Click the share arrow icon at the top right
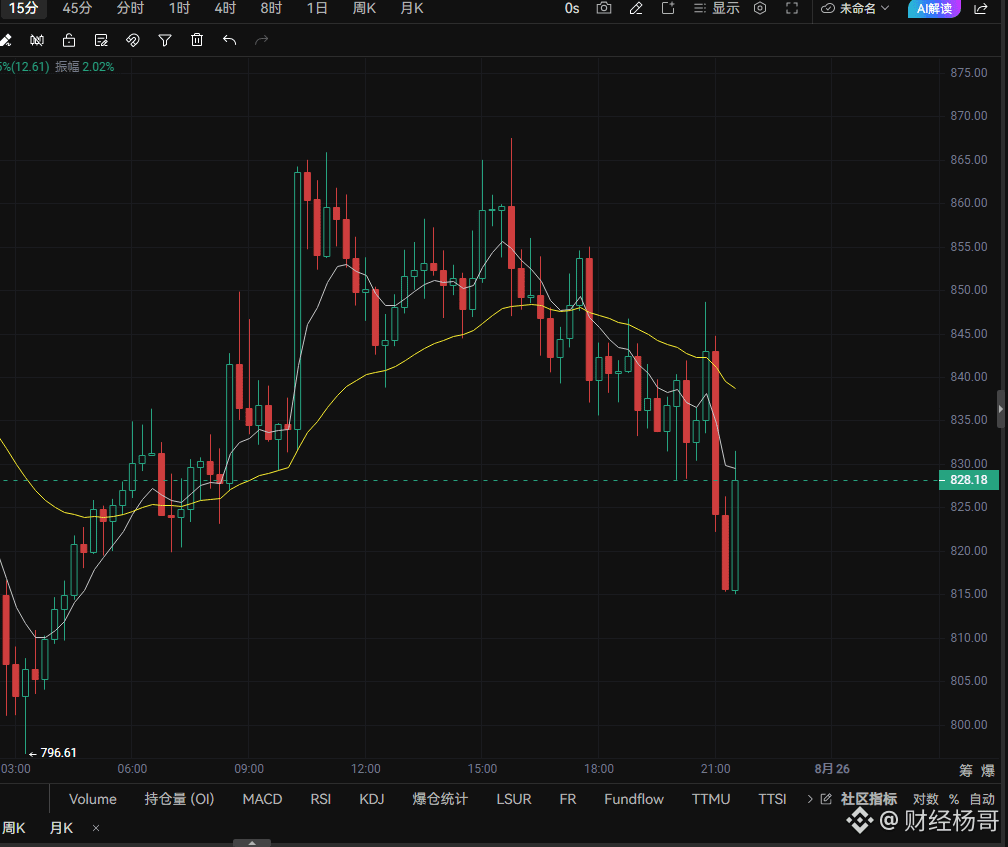 [x=981, y=8]
